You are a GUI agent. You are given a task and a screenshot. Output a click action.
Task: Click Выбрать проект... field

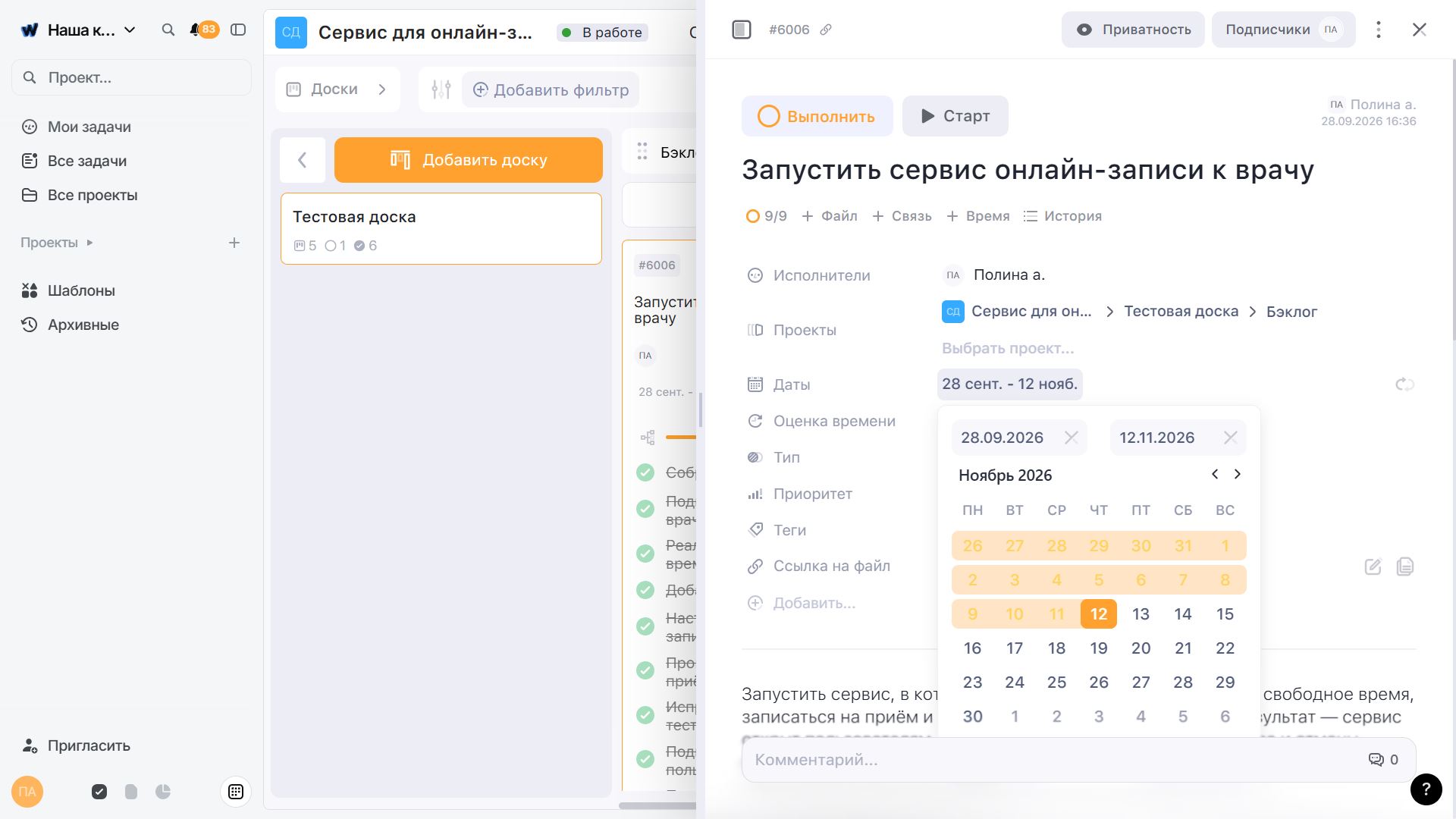[1008, 348]
